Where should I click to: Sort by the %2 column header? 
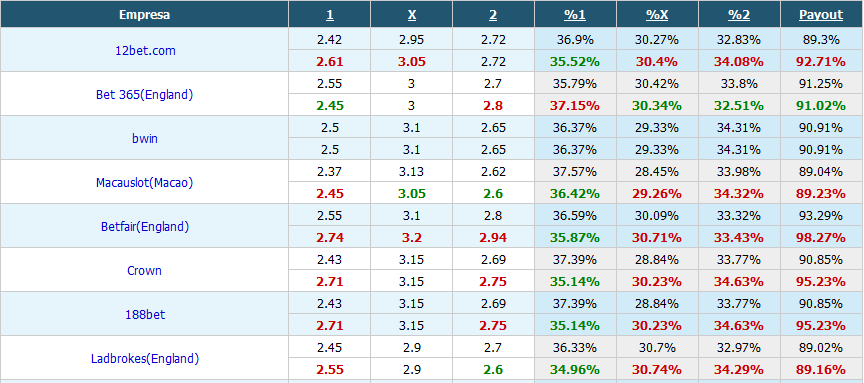(x=739, y=15)
